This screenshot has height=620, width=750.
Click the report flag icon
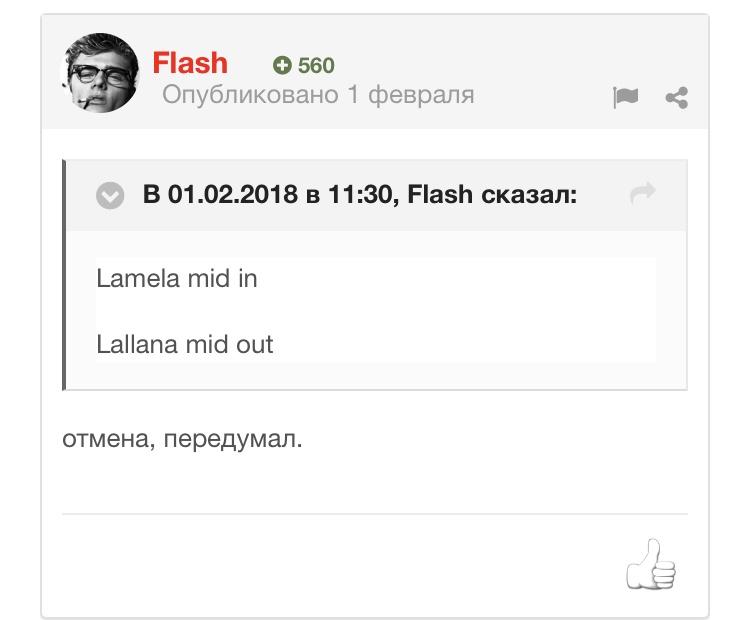pyautogui.click(x=625, y=97)
